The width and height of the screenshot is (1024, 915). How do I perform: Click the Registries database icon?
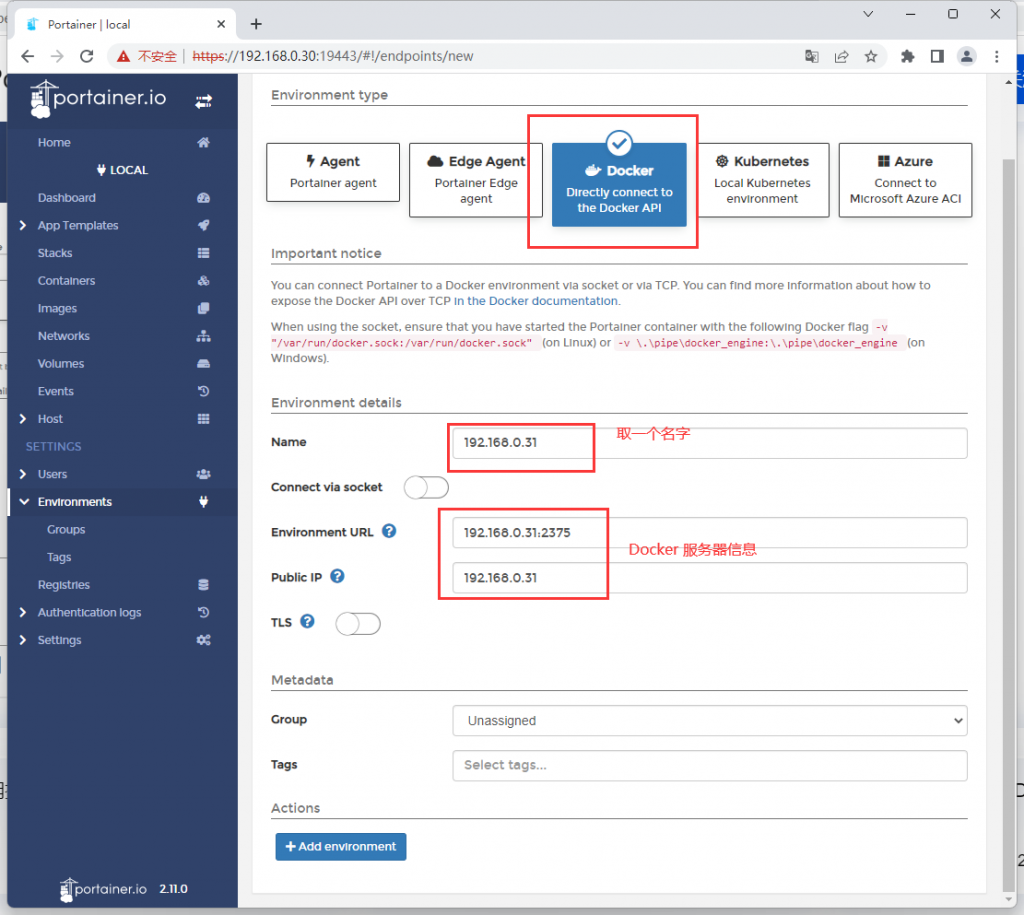tap(203, 585)
